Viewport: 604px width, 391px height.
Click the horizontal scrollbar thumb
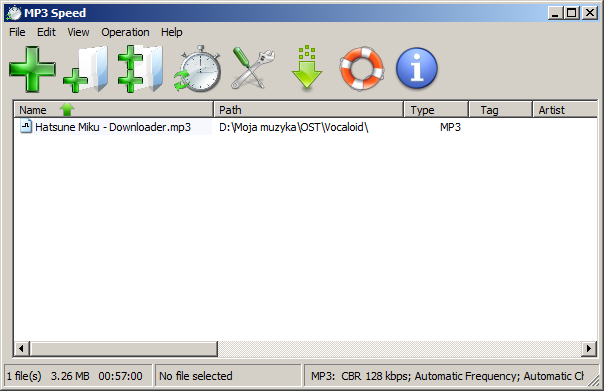pos(124,349)
